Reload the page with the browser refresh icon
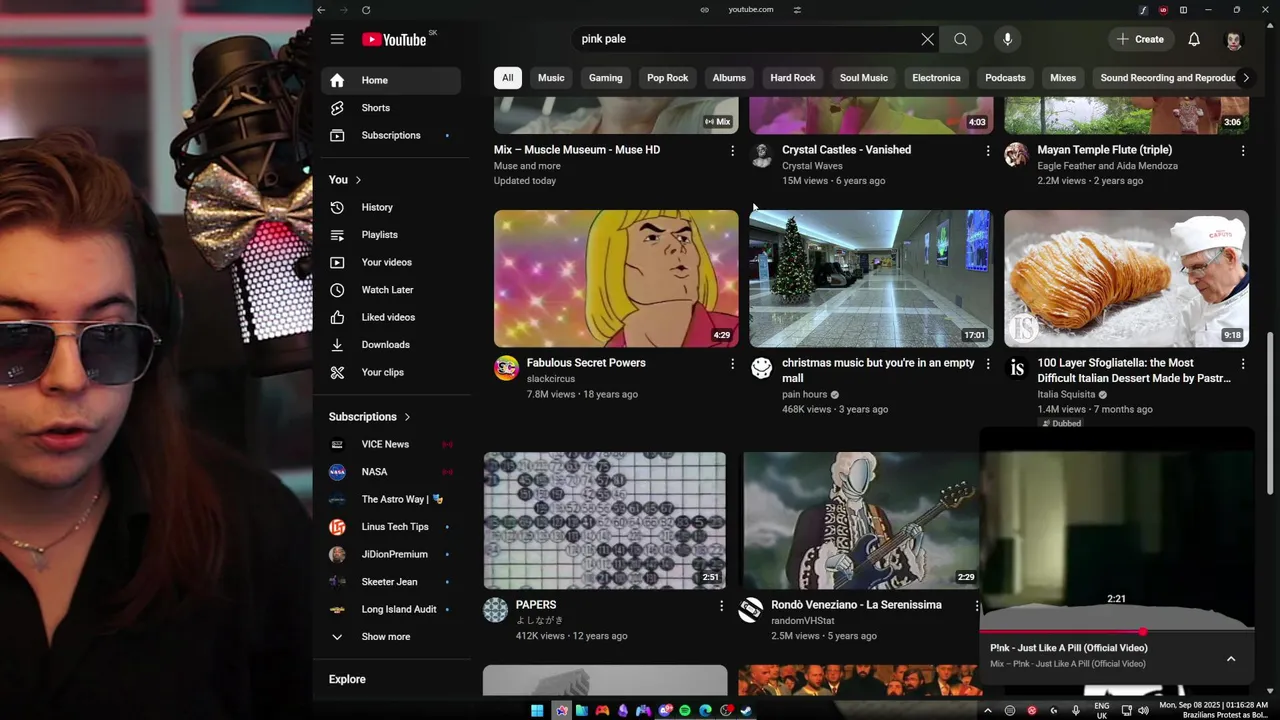 366,10
